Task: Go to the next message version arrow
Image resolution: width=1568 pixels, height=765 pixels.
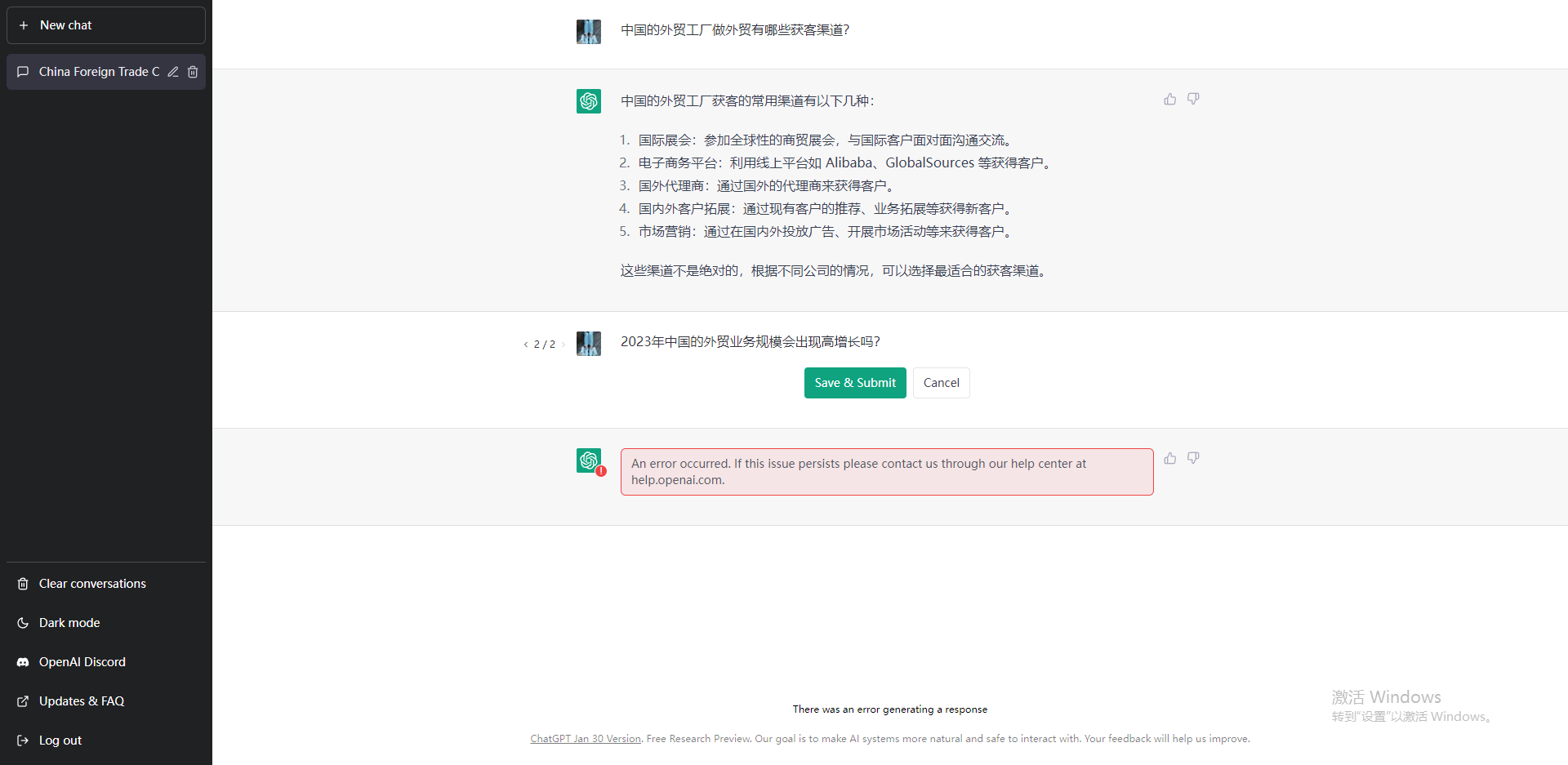Action: (563, 345)
